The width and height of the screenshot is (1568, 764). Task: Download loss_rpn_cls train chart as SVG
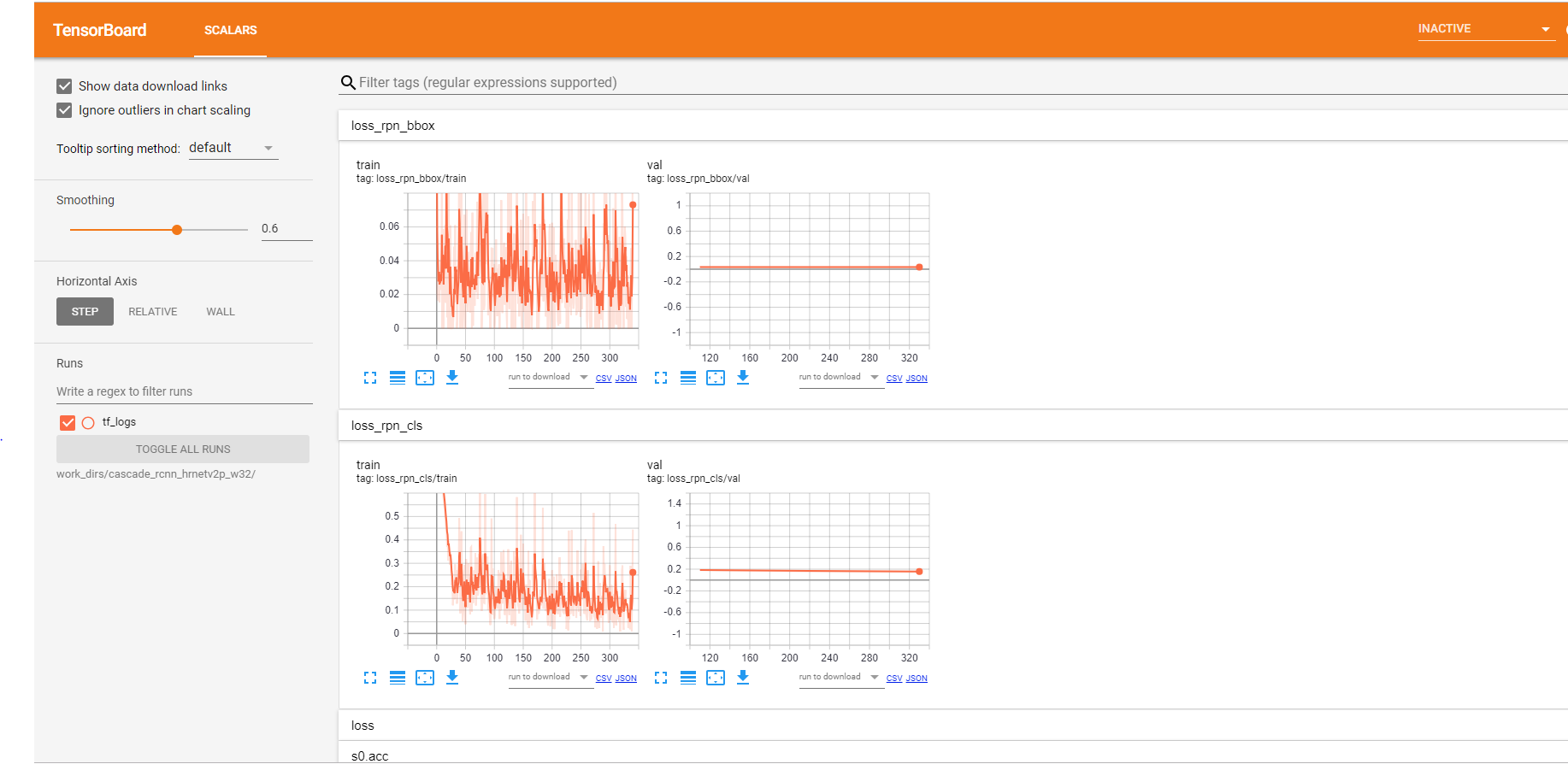click(452, 678)
